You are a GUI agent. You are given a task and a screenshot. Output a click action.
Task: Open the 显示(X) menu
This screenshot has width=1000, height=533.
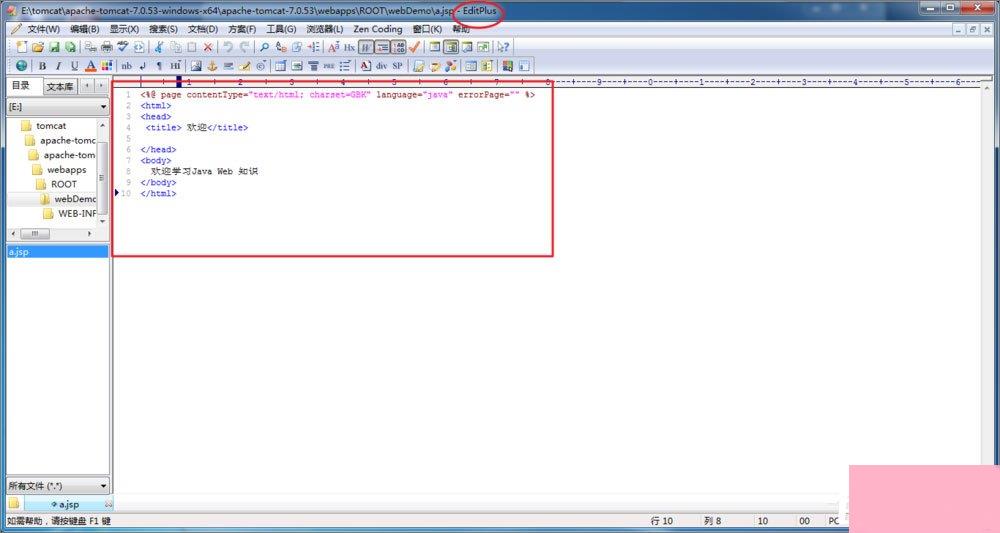124,29
